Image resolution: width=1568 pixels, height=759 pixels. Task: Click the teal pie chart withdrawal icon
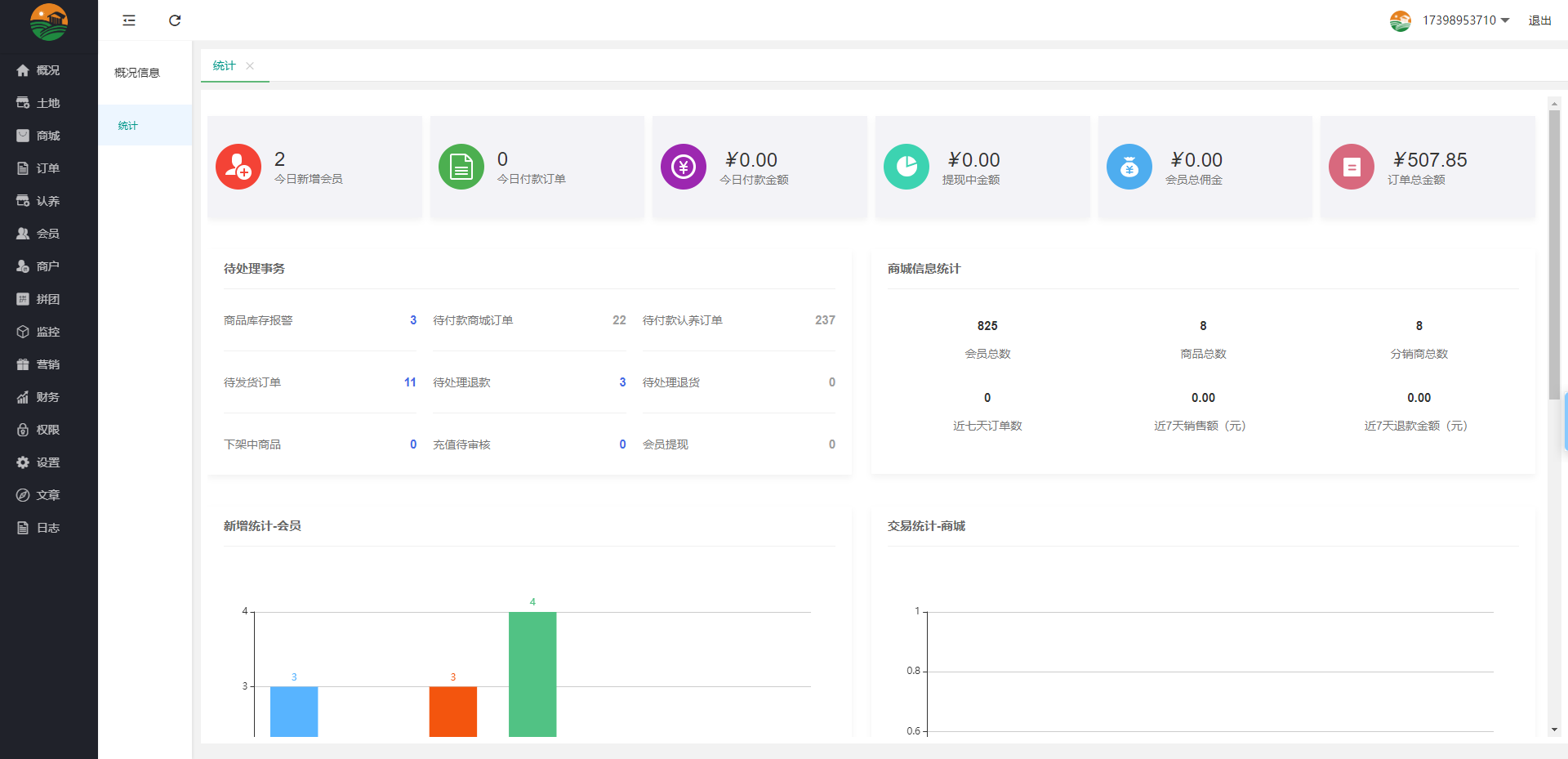[906, 167]
